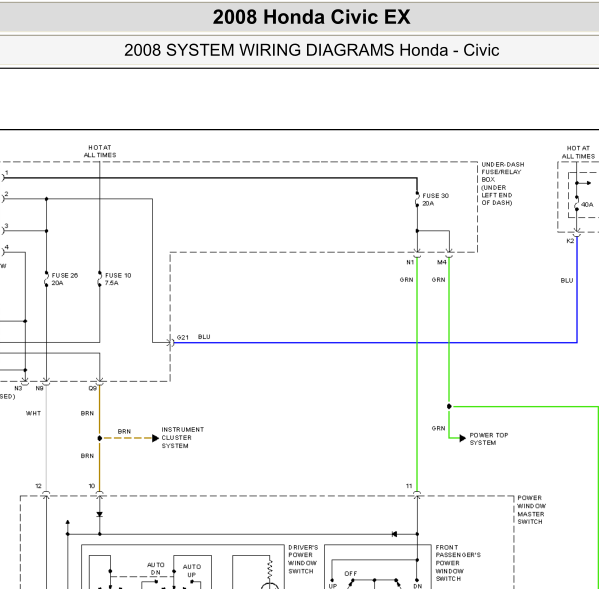Click "HOT AT ALL TIMES" label above Fuse 10
The height and width of the screenshot is (589, 599).
coord(100,151)
